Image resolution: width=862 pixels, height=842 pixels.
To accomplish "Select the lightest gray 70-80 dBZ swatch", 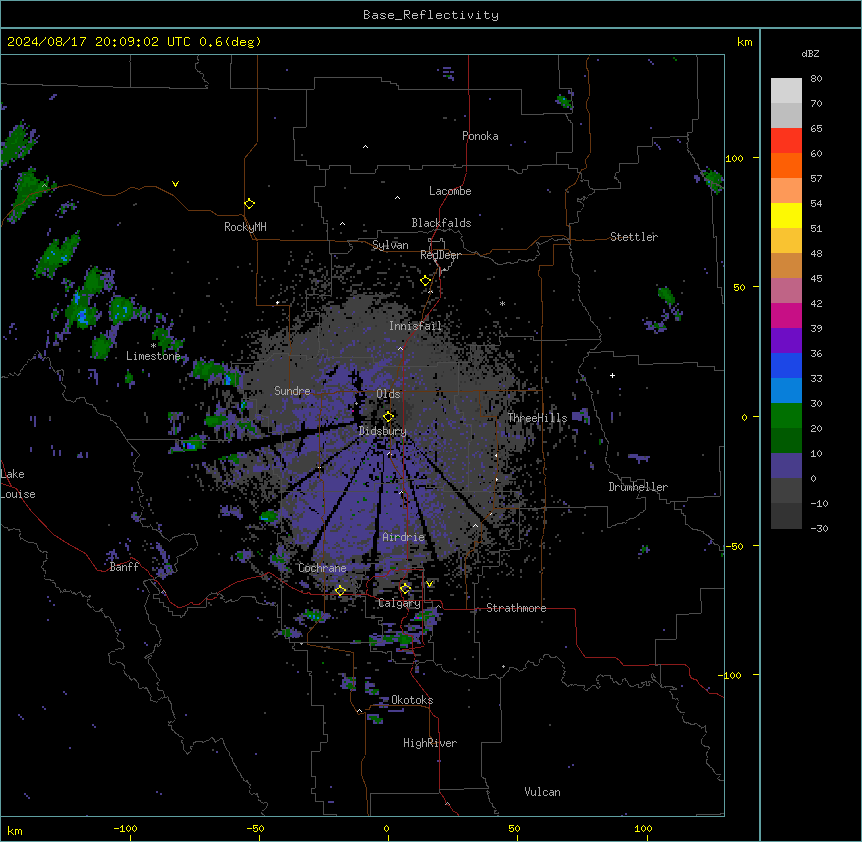I will [786, 90].
